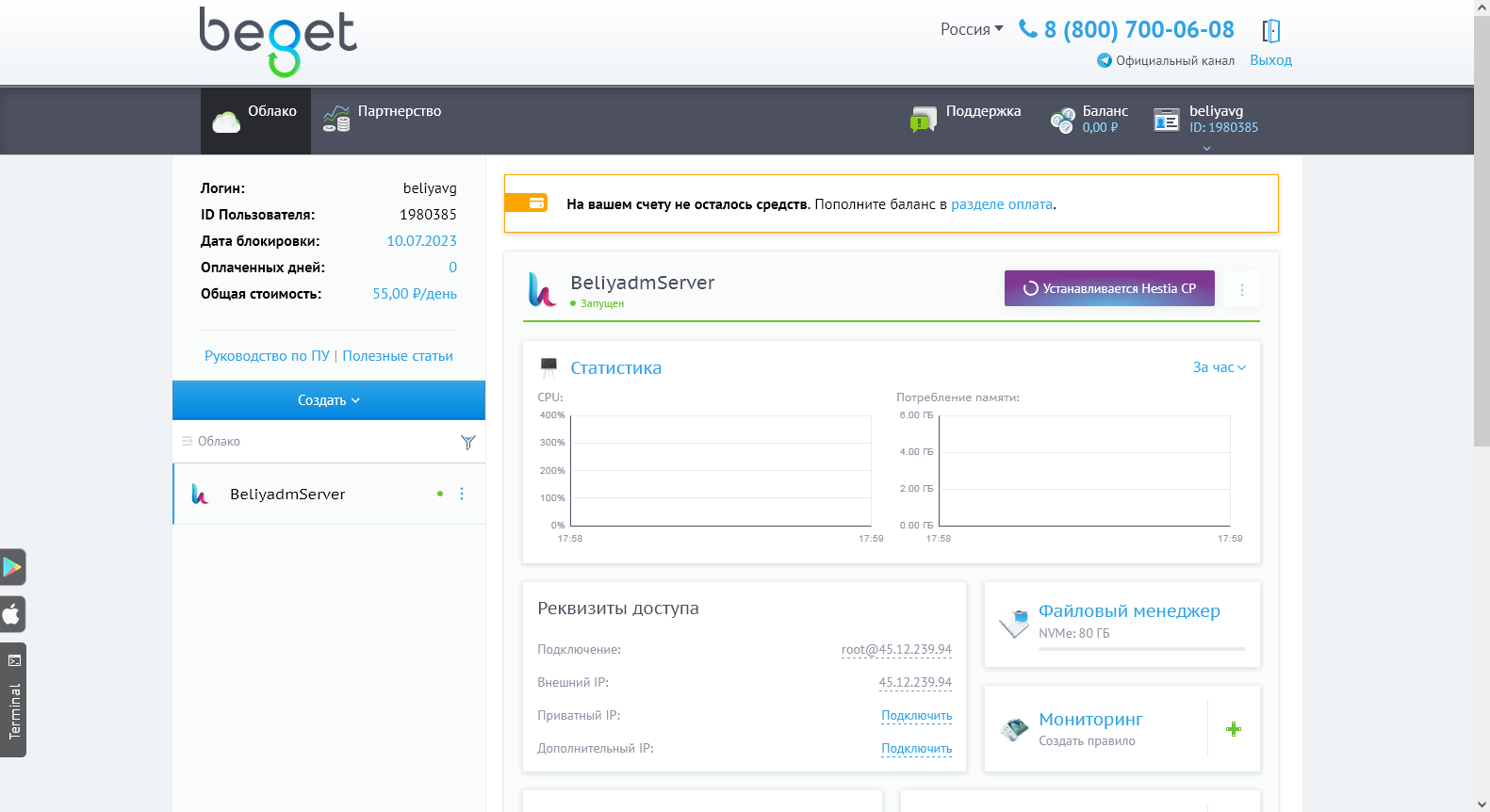Image resolution: width=1490 pixels, height=812 pixels.
Task: Click the list icon beside Облако search
Action: (x=187, y=441)
